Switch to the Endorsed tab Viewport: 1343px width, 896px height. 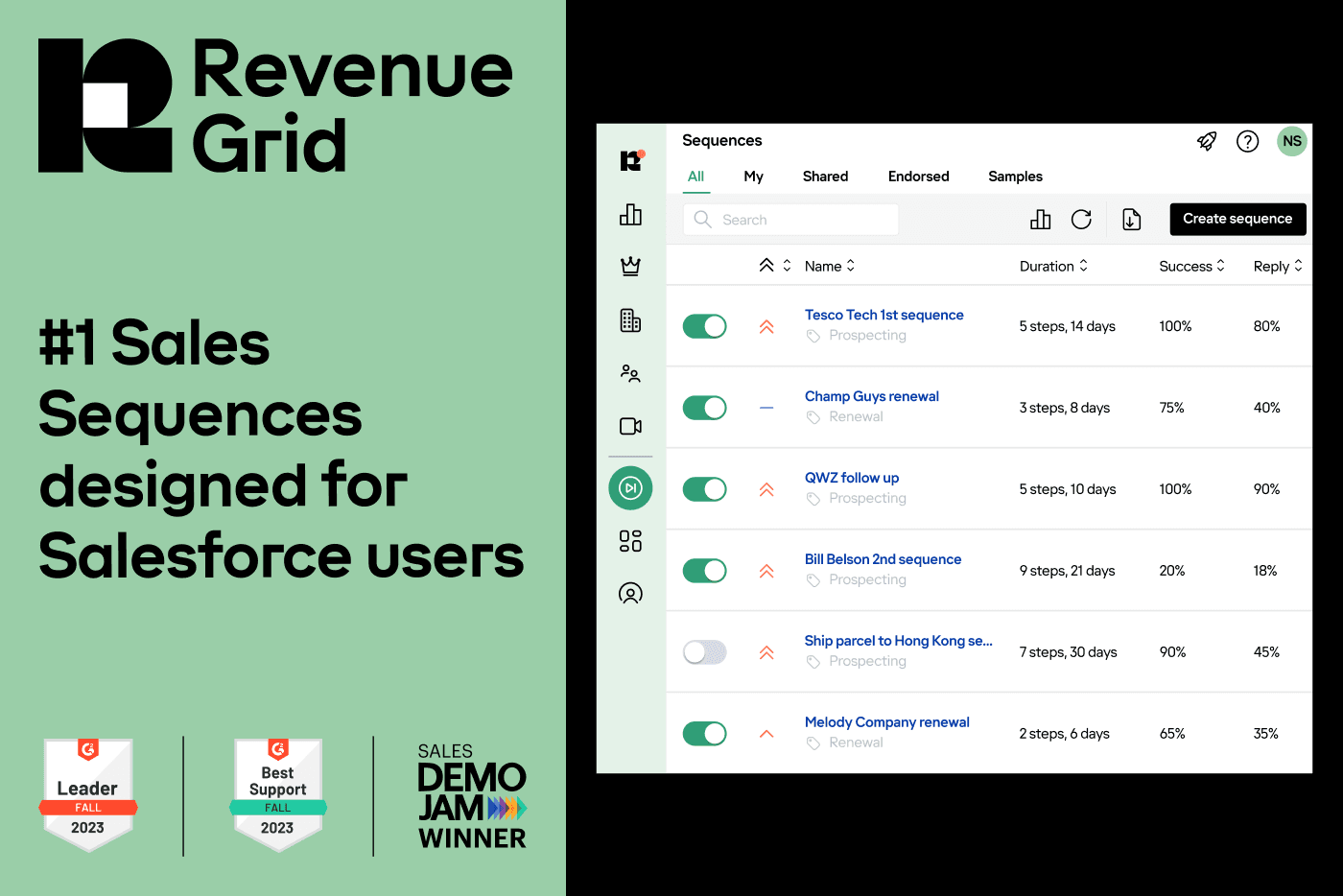click(919, 177)
